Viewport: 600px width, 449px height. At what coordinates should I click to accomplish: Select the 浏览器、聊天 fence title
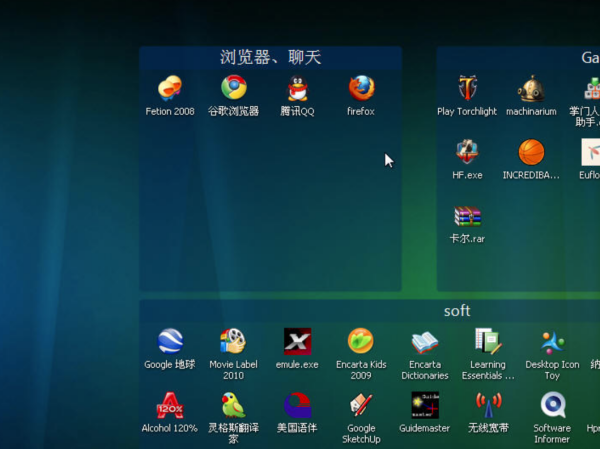[x=271, y=58]
